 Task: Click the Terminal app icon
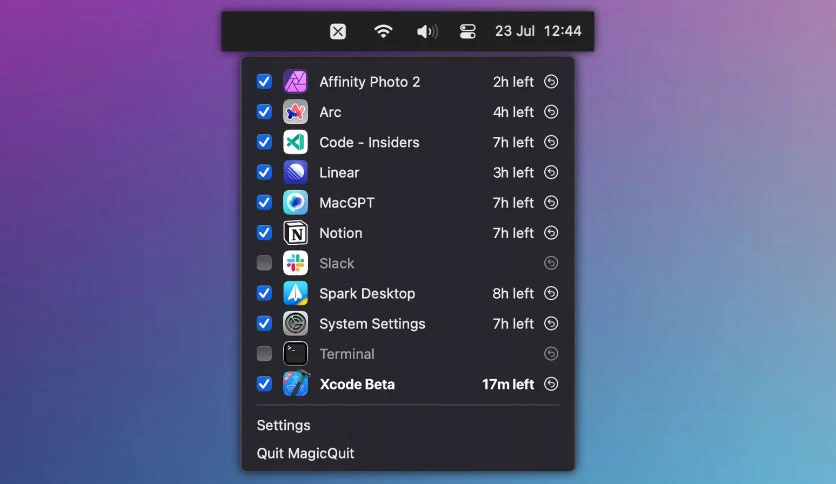coord(295,353)
